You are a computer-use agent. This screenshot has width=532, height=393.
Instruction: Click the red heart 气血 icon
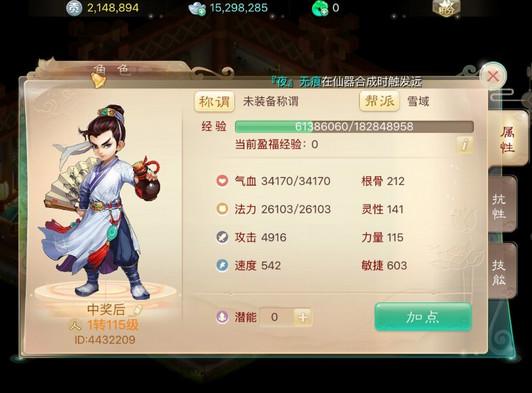pos(222,181)
